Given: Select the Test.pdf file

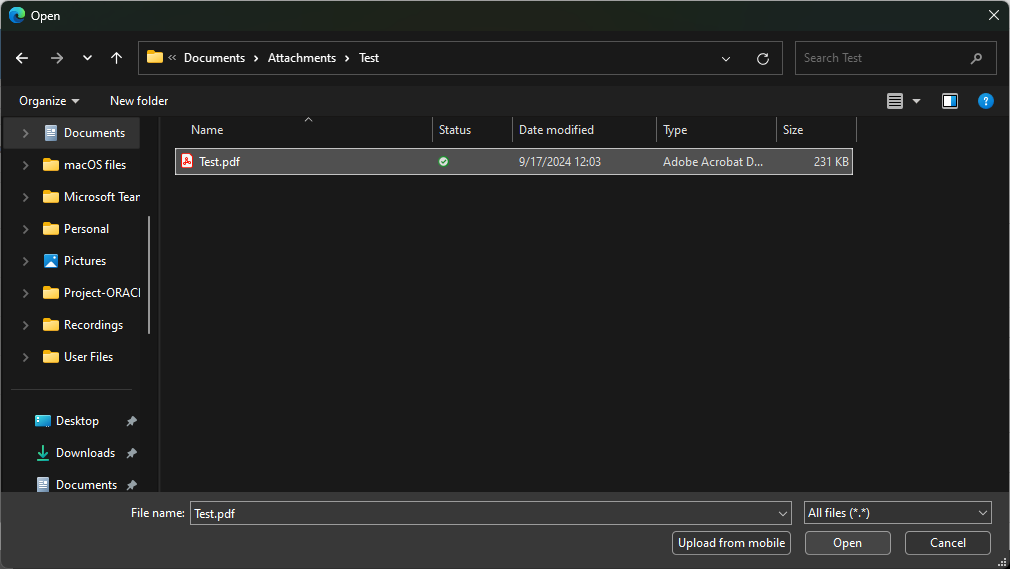Looking at the screenshot, I should (x=219, y=161).
